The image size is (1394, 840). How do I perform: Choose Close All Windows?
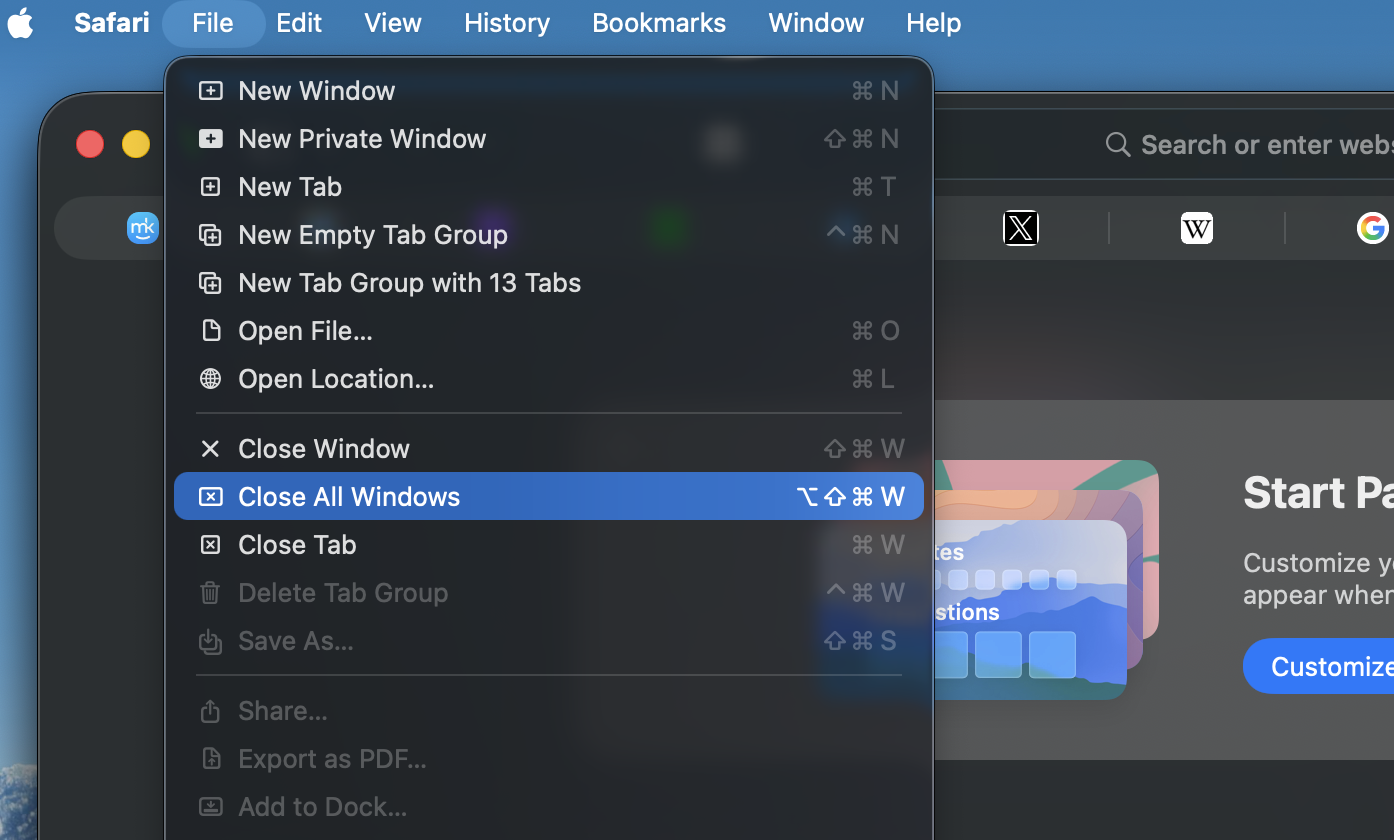[349, 497]
